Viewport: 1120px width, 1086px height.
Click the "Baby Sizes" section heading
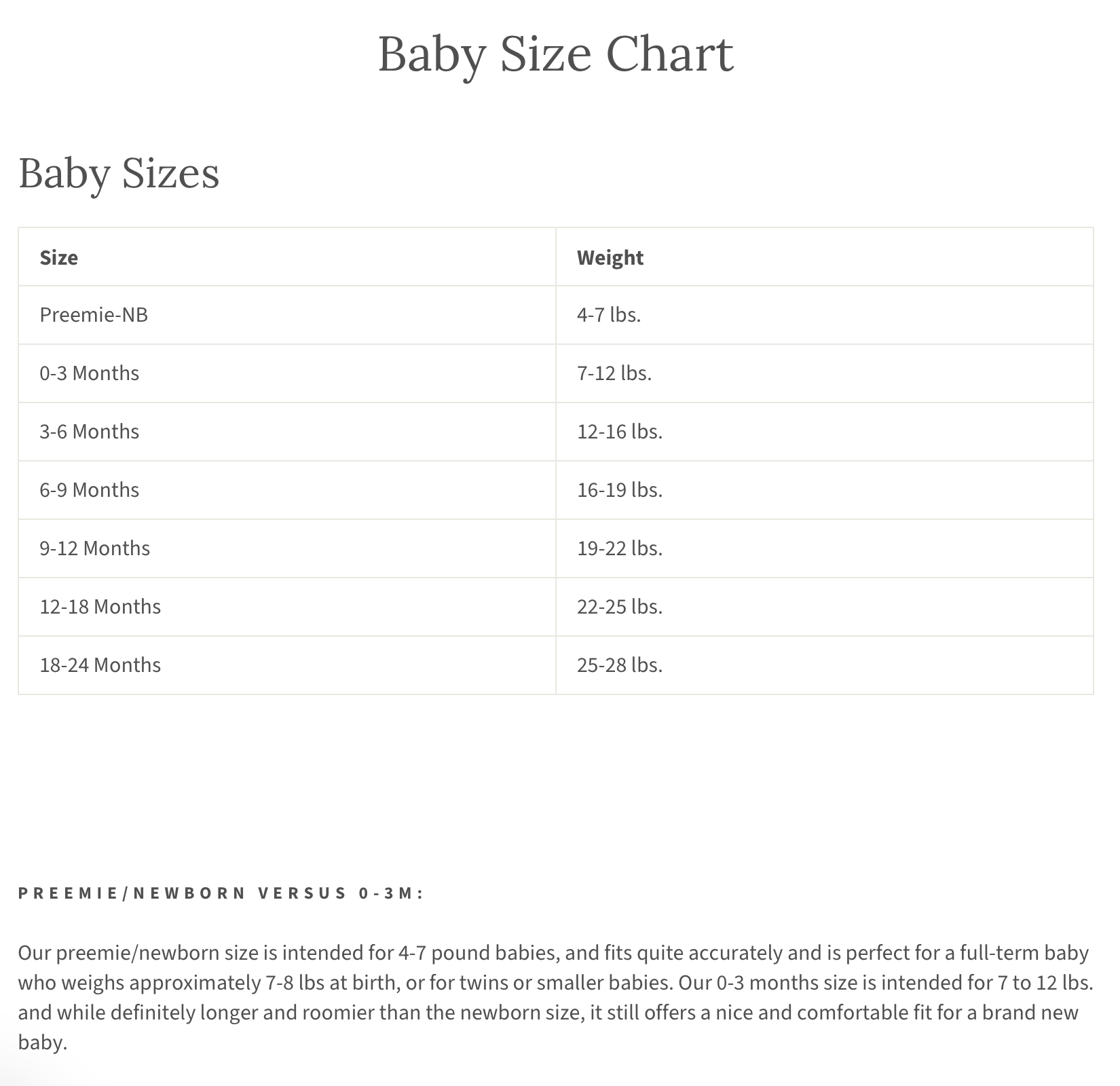[119, 173]
